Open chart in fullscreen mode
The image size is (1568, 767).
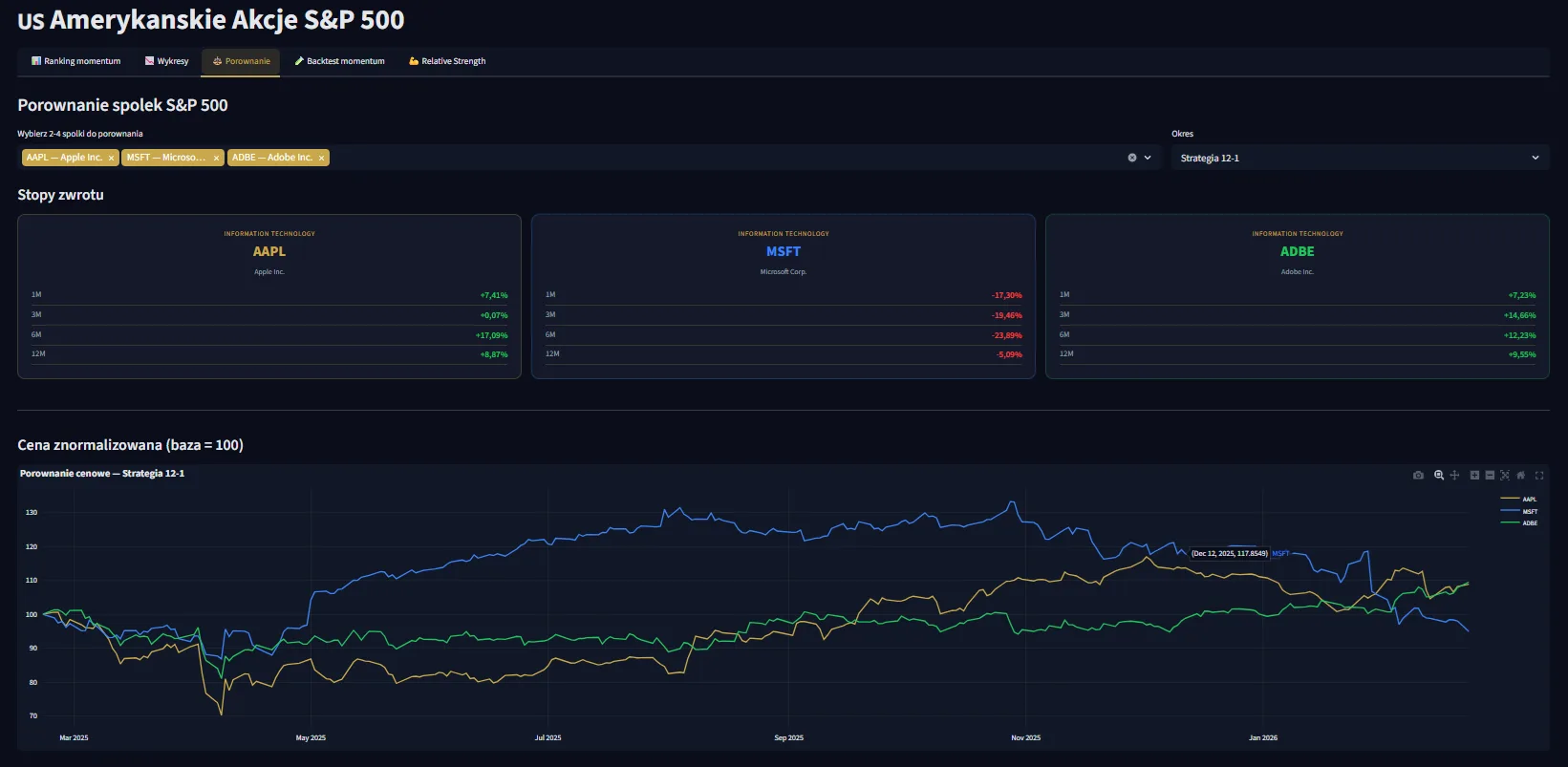1539,475
